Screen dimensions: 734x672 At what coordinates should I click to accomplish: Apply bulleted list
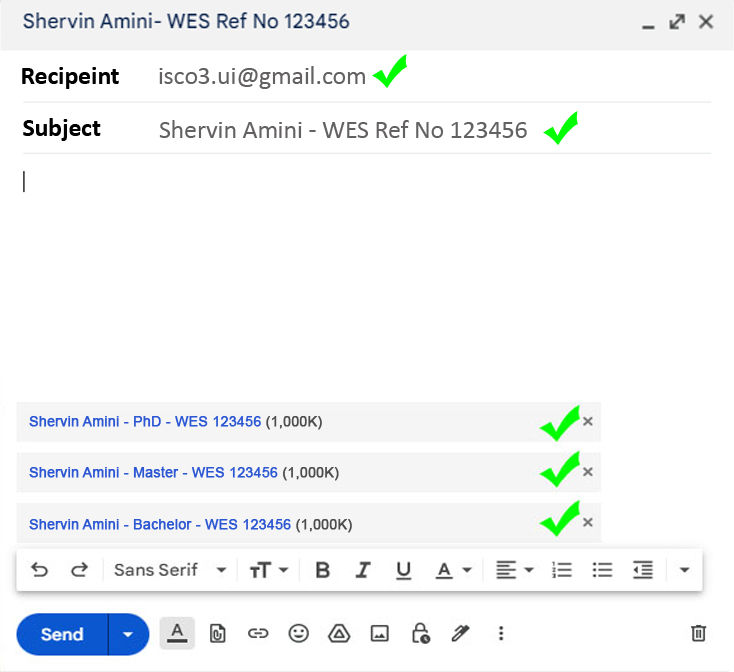click(x=602, y=570)
